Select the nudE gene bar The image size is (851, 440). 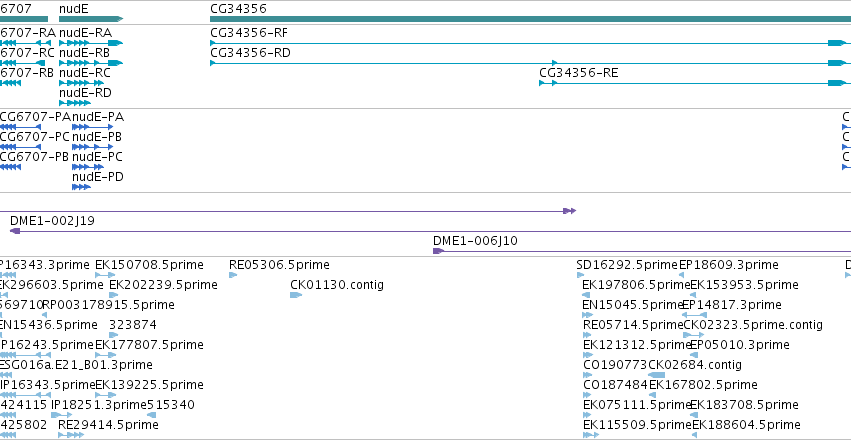(91, 19)
